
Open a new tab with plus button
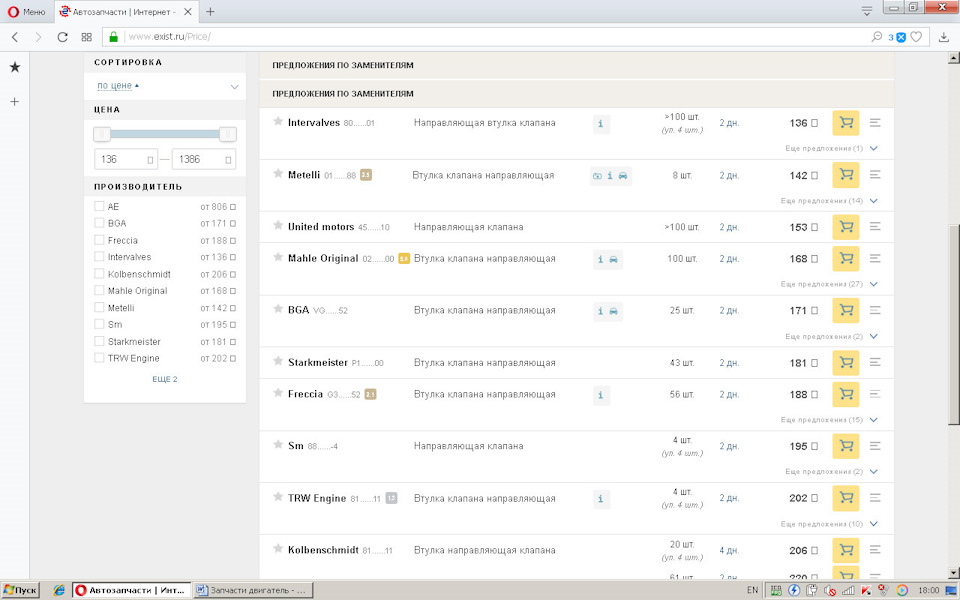(x=210, y=12)
